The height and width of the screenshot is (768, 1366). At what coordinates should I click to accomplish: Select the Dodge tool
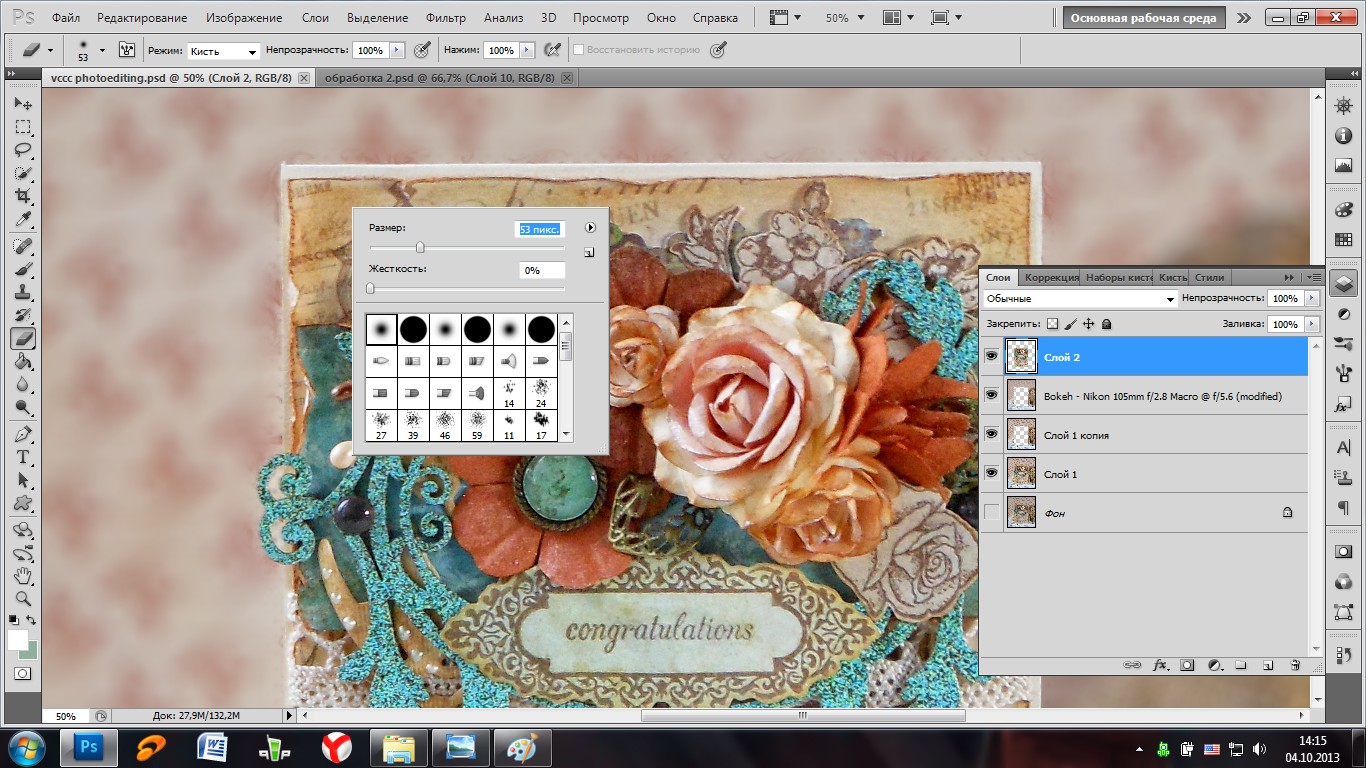click(x=23, y=407)
